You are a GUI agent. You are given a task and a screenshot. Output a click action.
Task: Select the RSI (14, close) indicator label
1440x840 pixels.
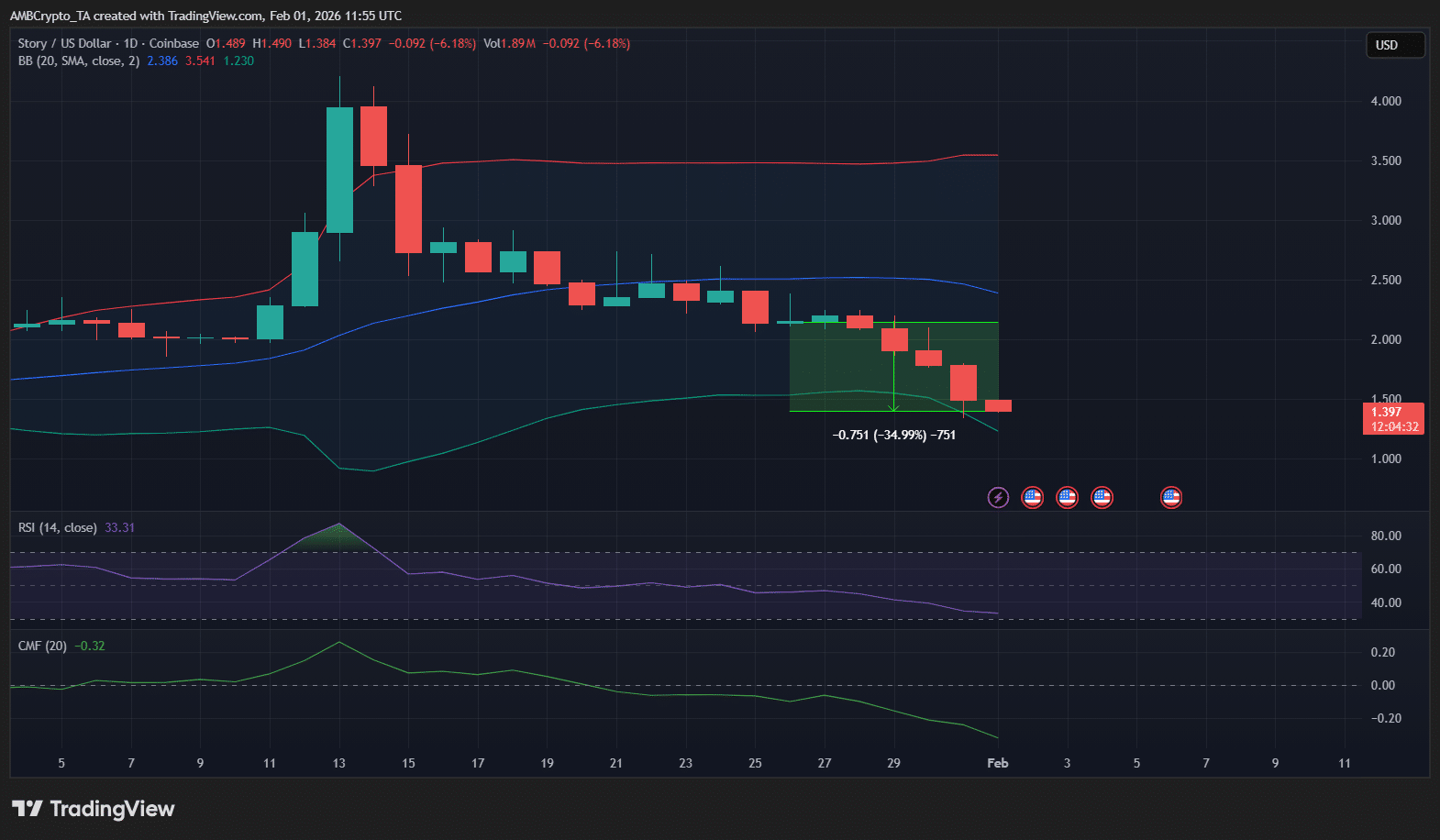tap(57, 527)
